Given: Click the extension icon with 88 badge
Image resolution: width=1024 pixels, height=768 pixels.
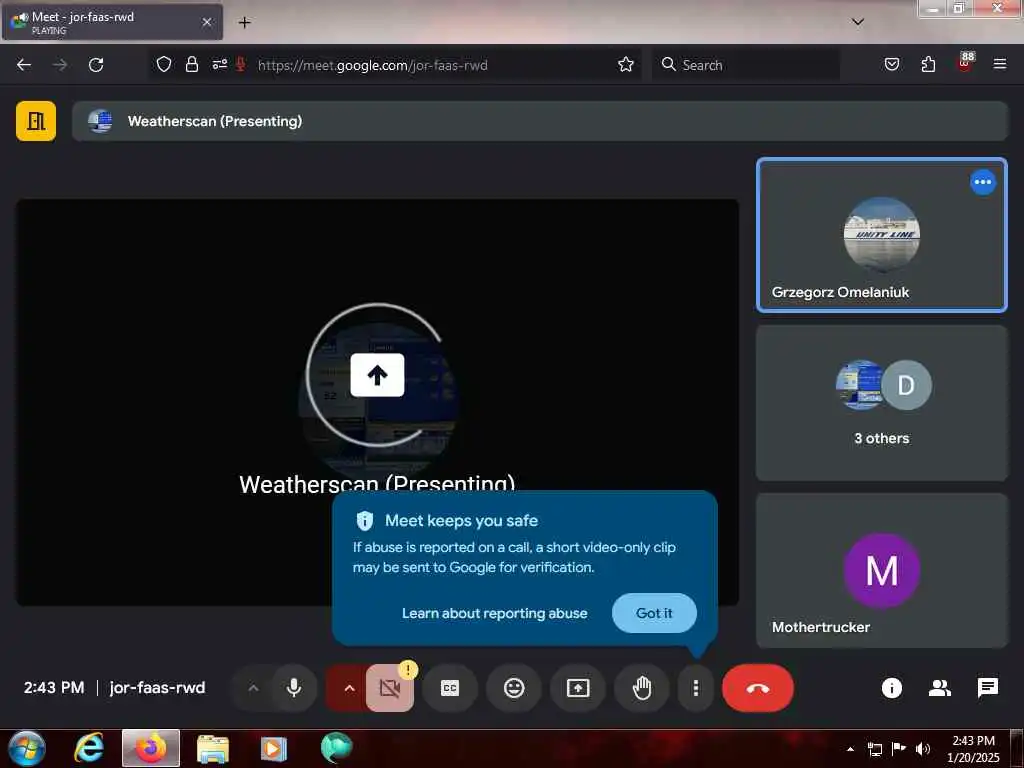Looking at the screenshot, I should click(965, 63).
